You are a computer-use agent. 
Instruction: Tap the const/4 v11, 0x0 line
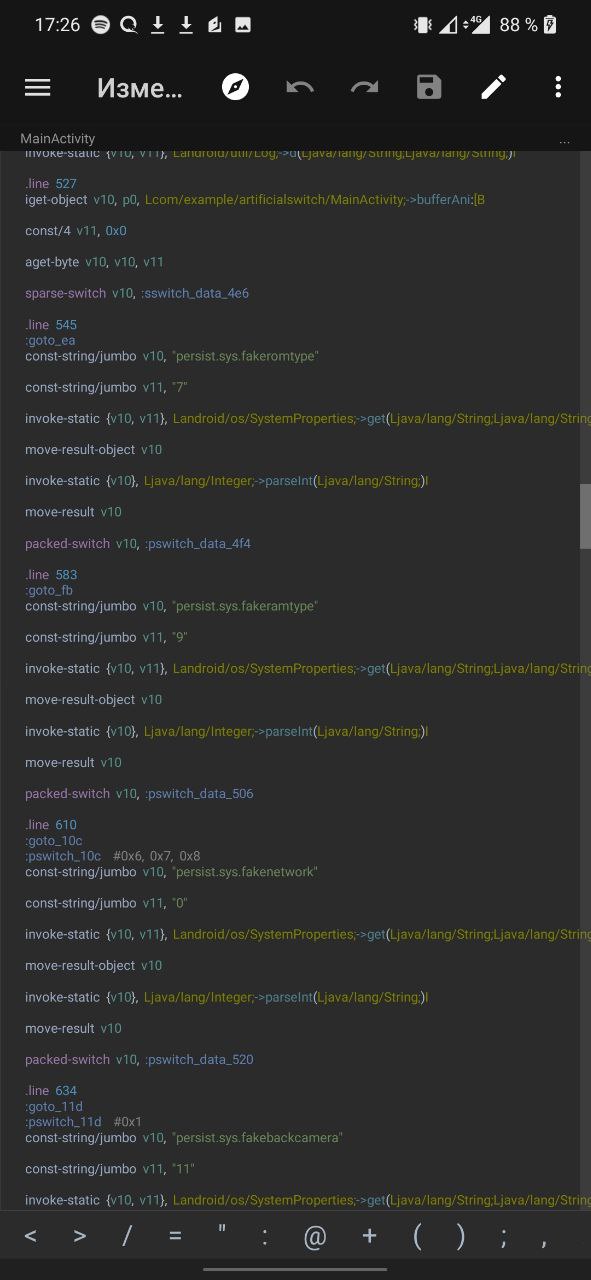(x=76, y=231)
